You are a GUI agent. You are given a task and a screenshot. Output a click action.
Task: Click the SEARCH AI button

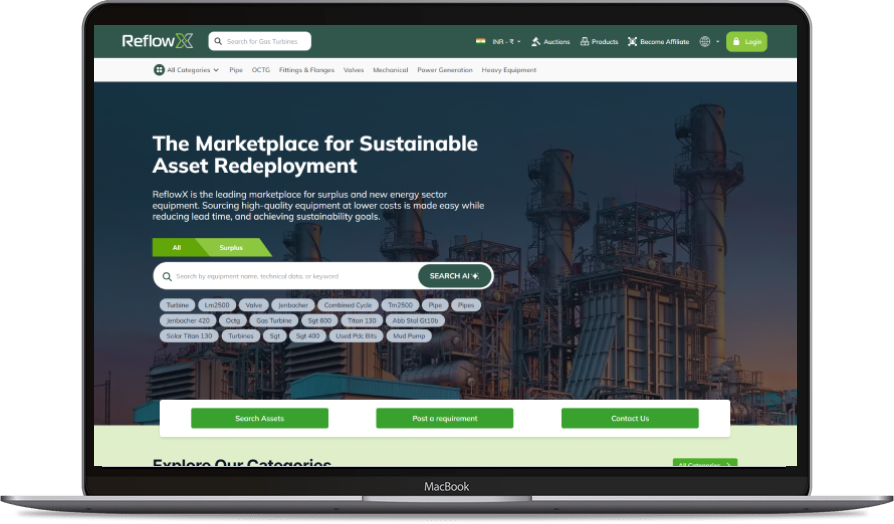click(x=454, y=276)
